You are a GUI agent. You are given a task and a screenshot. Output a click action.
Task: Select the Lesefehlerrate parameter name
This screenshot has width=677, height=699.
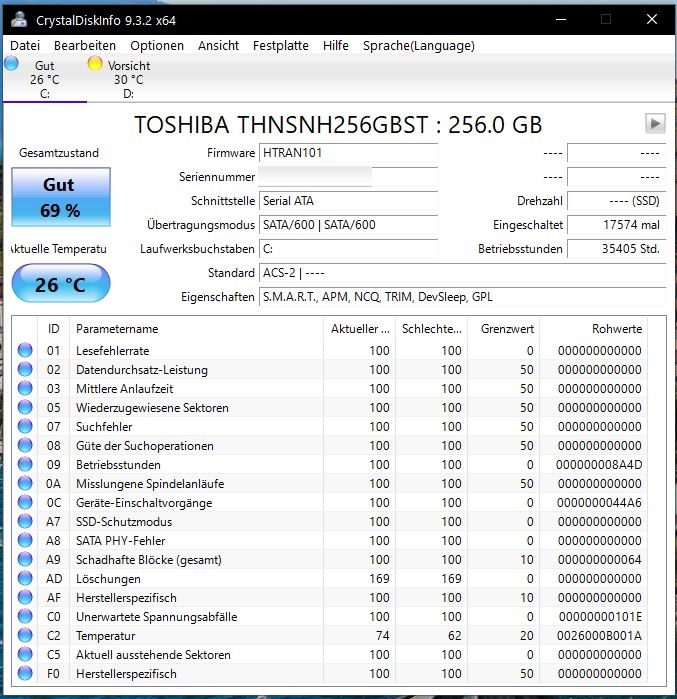tap(113, 351)
